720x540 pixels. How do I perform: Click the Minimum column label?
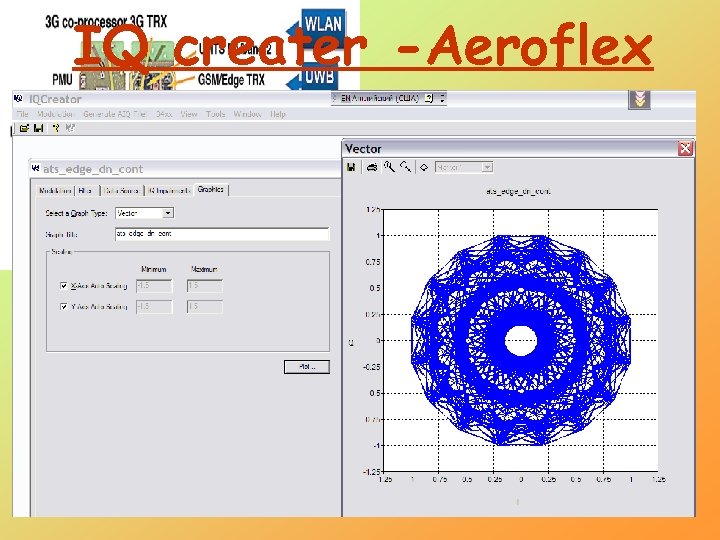click(154, 269)
